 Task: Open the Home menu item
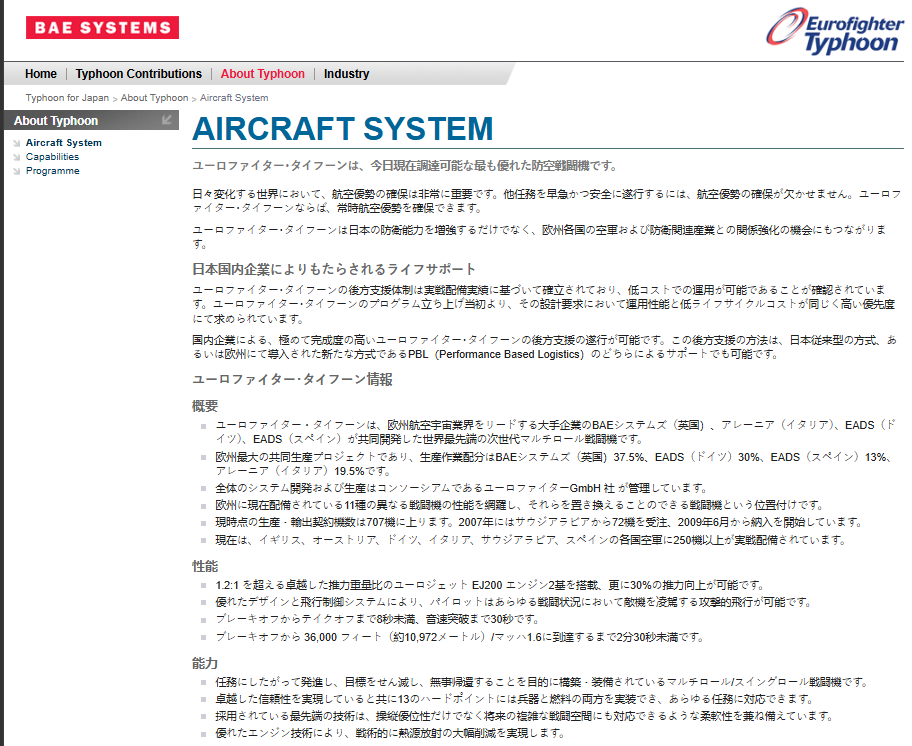41,74
